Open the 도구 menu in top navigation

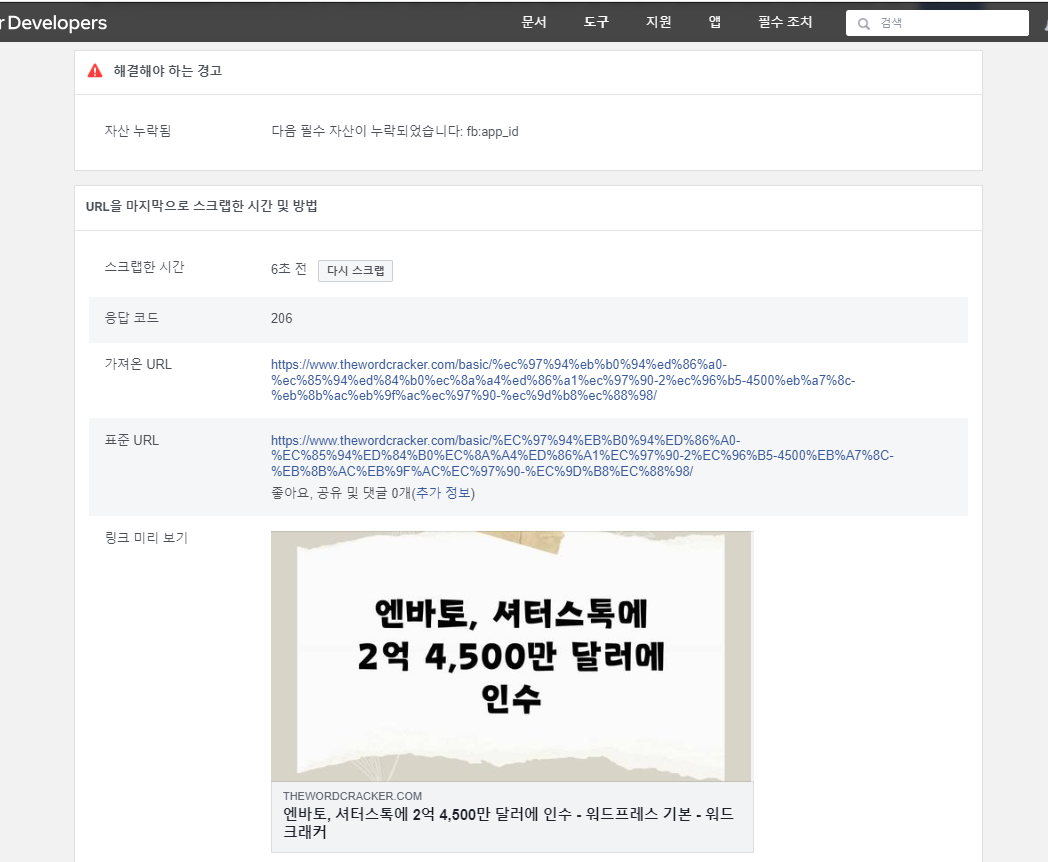(x=596, y=22)
